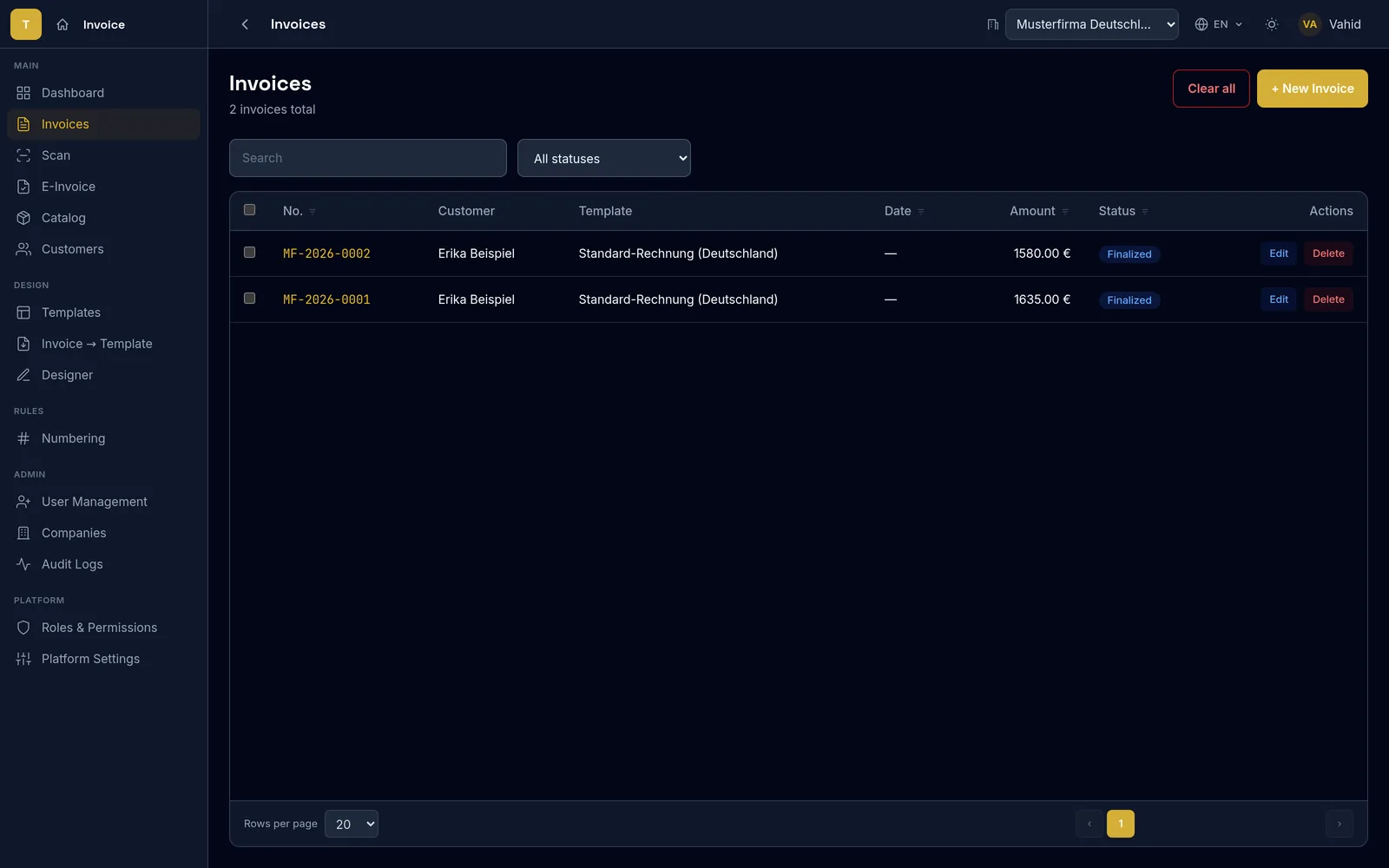Viewport: 1389px width, 868px height.
Task: Click the Invoice → Template file icon
Action: point(23,344)
